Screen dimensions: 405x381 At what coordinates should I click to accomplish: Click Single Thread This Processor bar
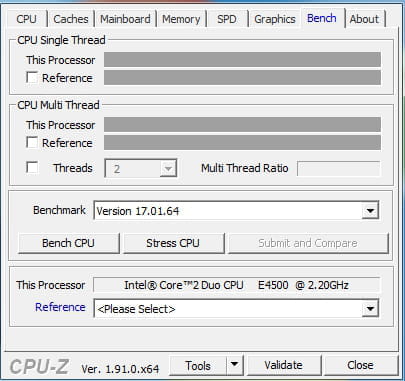click(x=242, y=60)
